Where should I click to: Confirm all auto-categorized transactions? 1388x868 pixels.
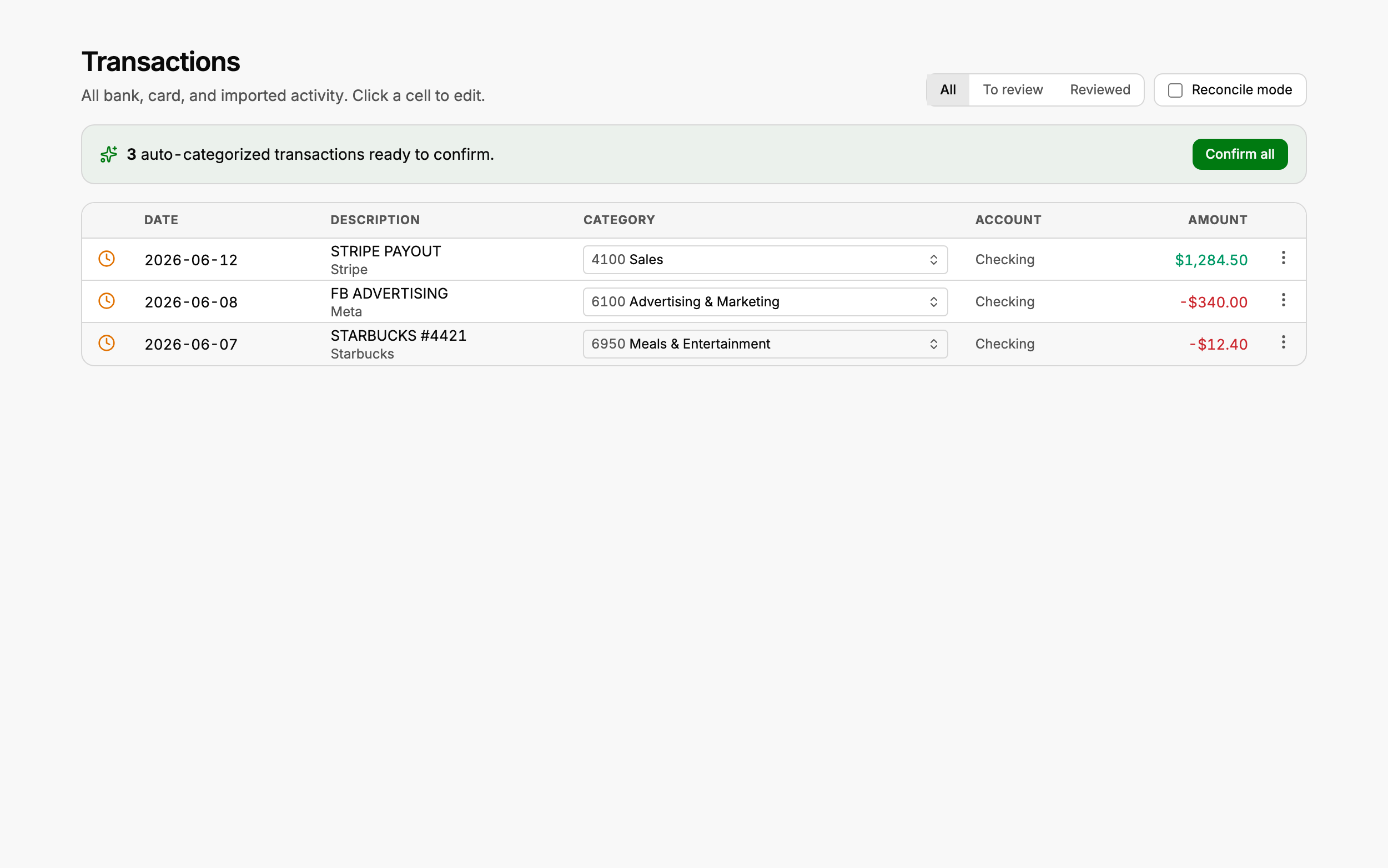(x=1240, y=154)
